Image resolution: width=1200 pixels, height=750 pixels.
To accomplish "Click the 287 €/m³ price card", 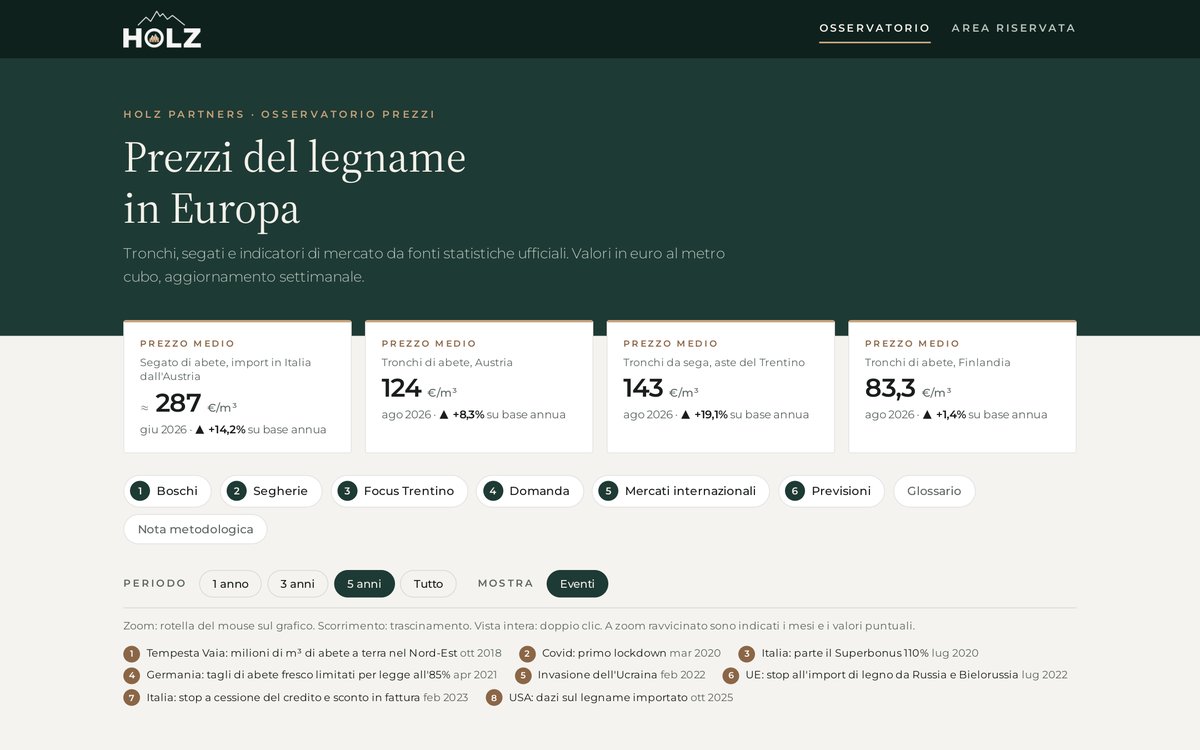I will (237, 387).
